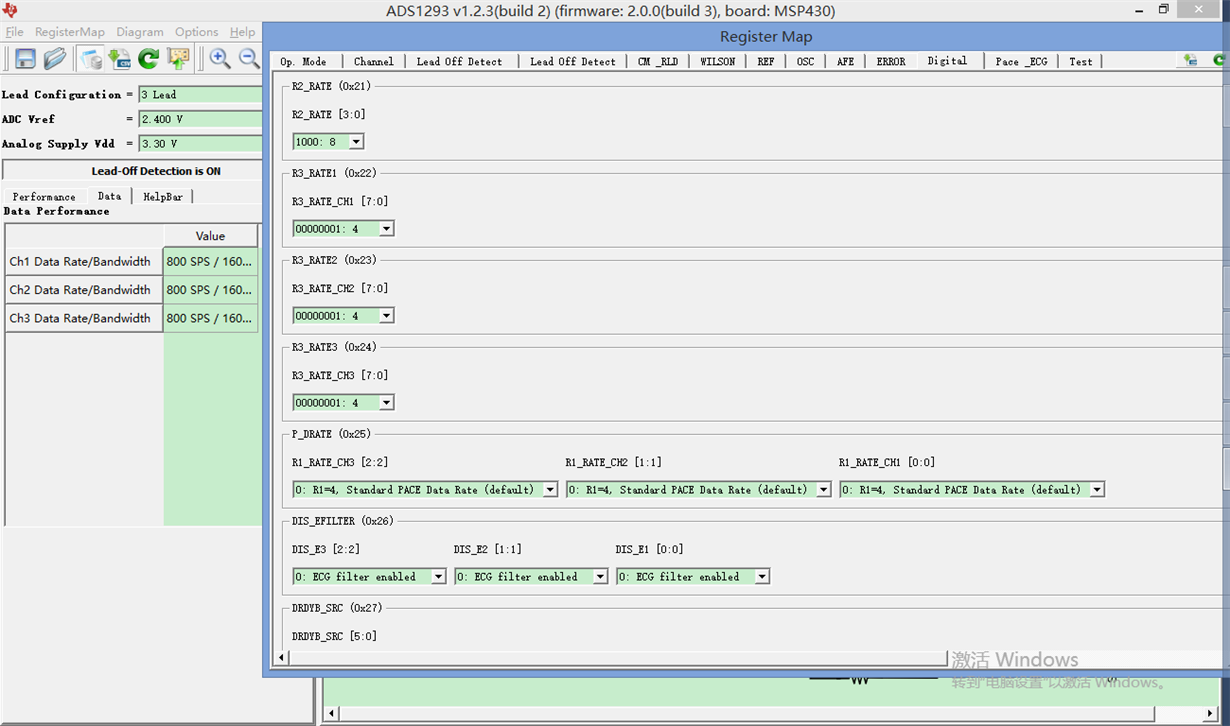
Task: Click the Lead Configuration field showing 3 Lead
Action: 200,94
